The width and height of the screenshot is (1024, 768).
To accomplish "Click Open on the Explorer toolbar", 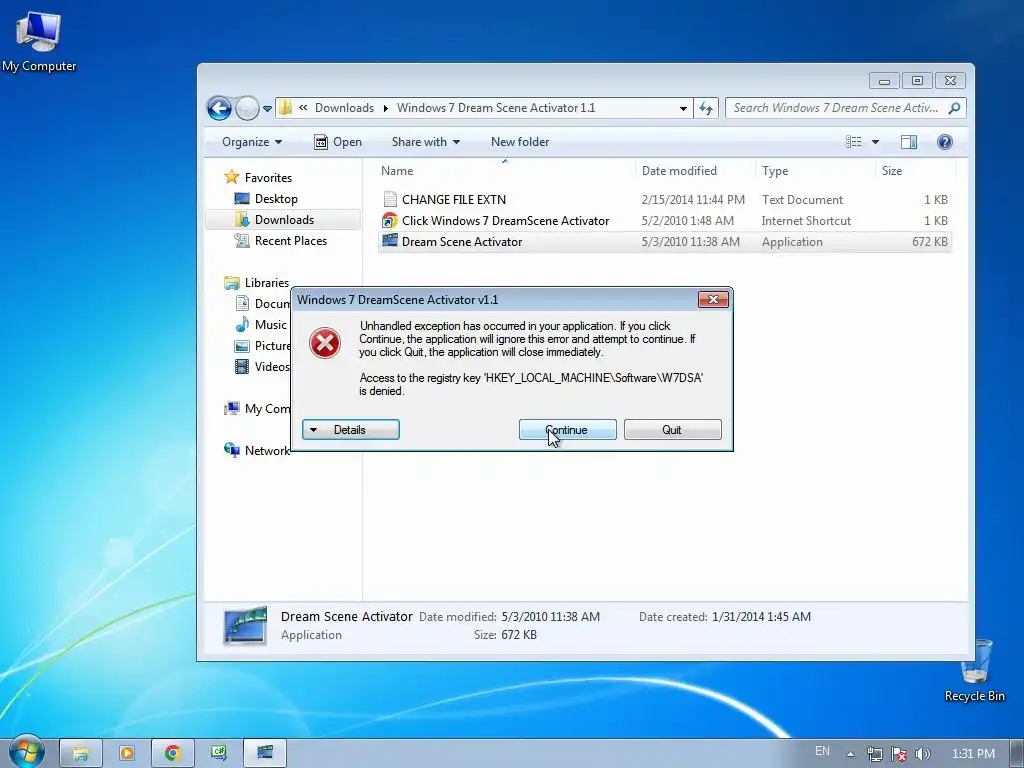I will 338,142.
